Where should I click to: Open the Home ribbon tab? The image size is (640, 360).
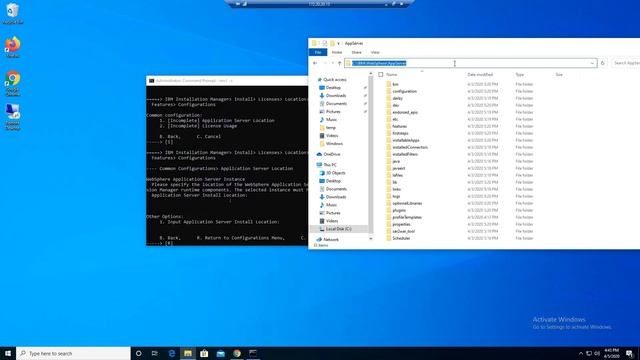[x=337, y=52]
